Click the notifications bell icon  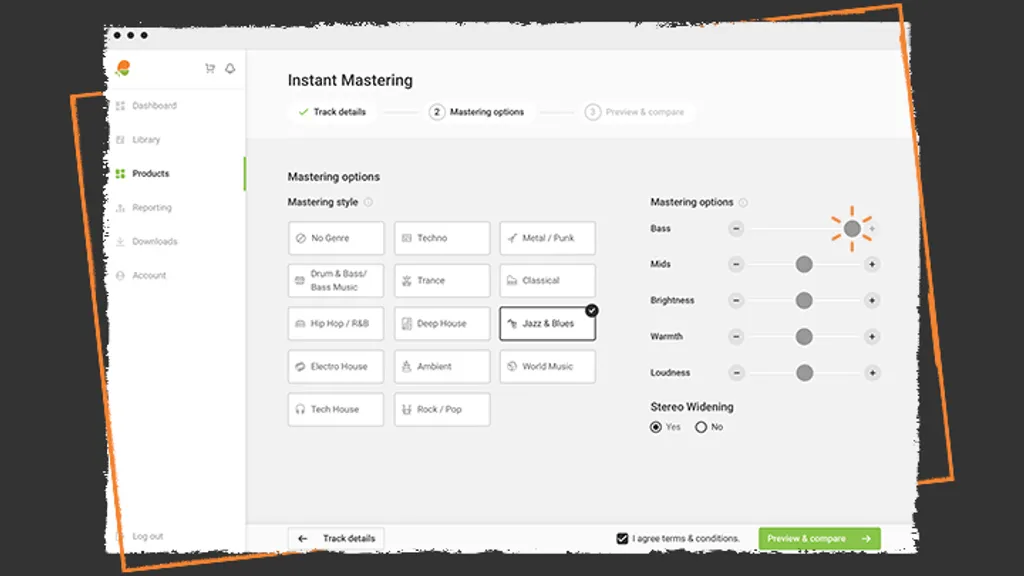(x=230, y=69)
